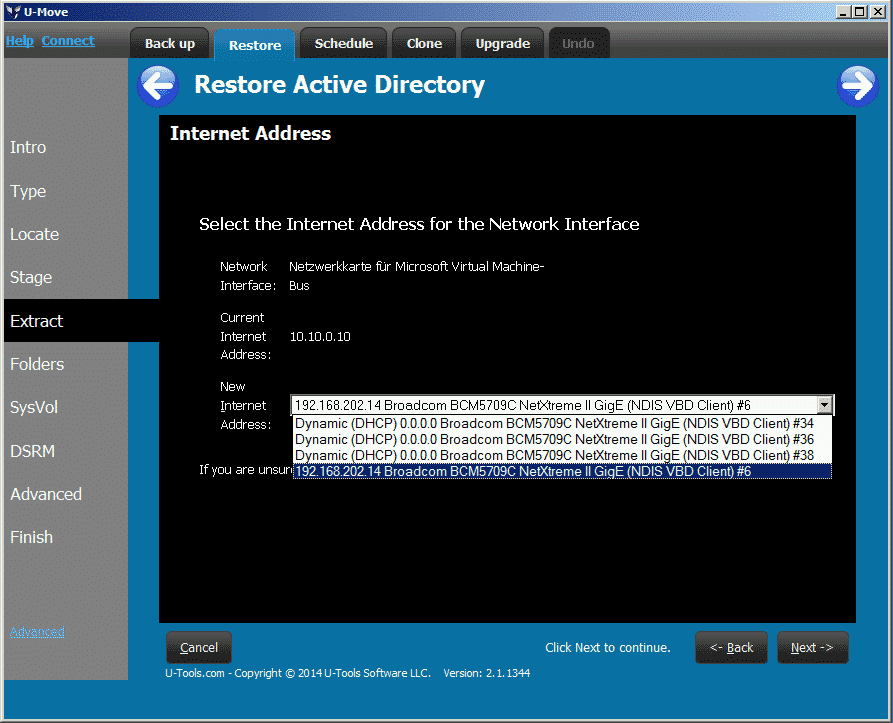893x723 pixels.
Task: Click the blue forward arrow icon
Action: pyautogui.click(x=858, y=86)
